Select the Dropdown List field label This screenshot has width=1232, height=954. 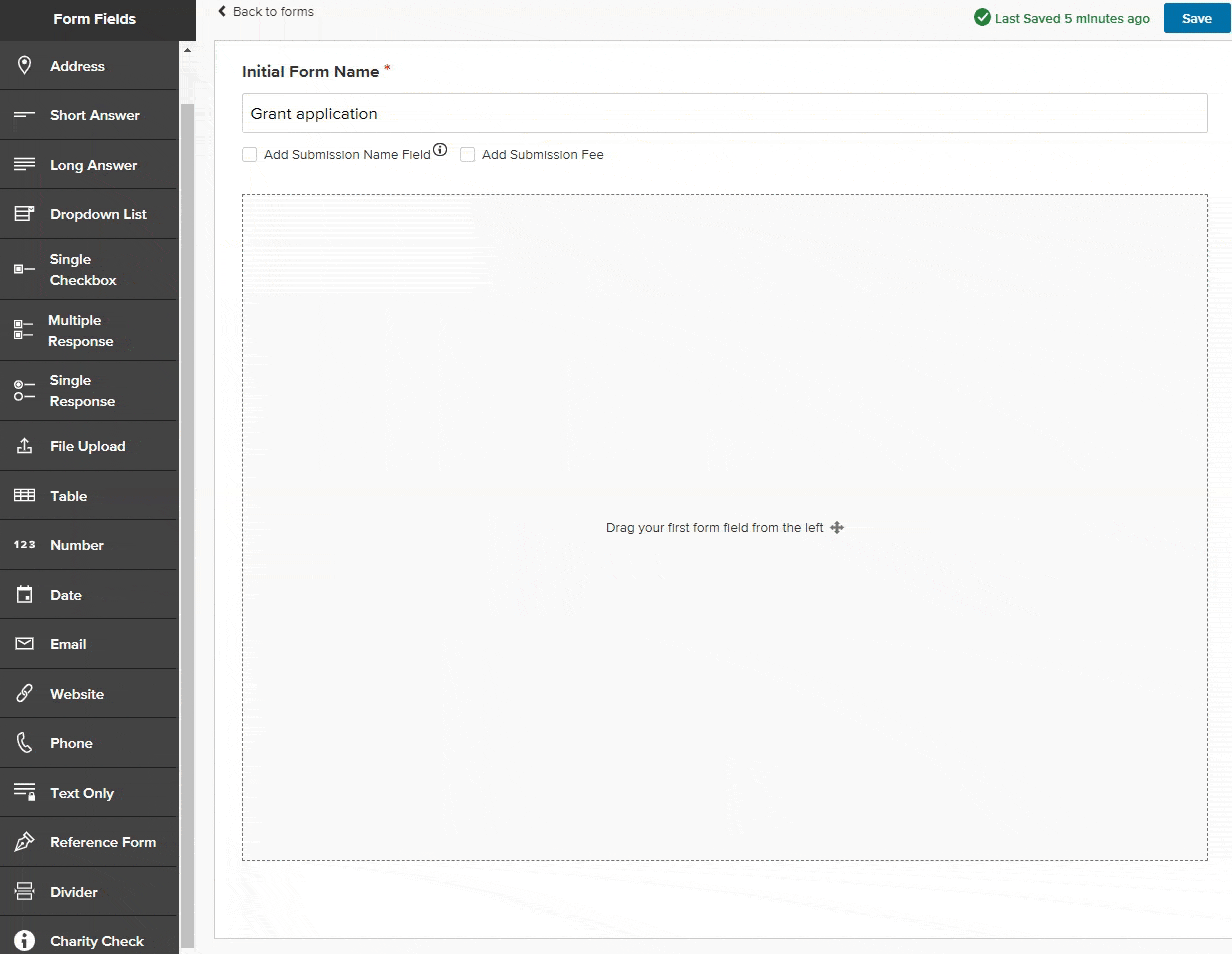pyautogui.click(x=98, y=214)
